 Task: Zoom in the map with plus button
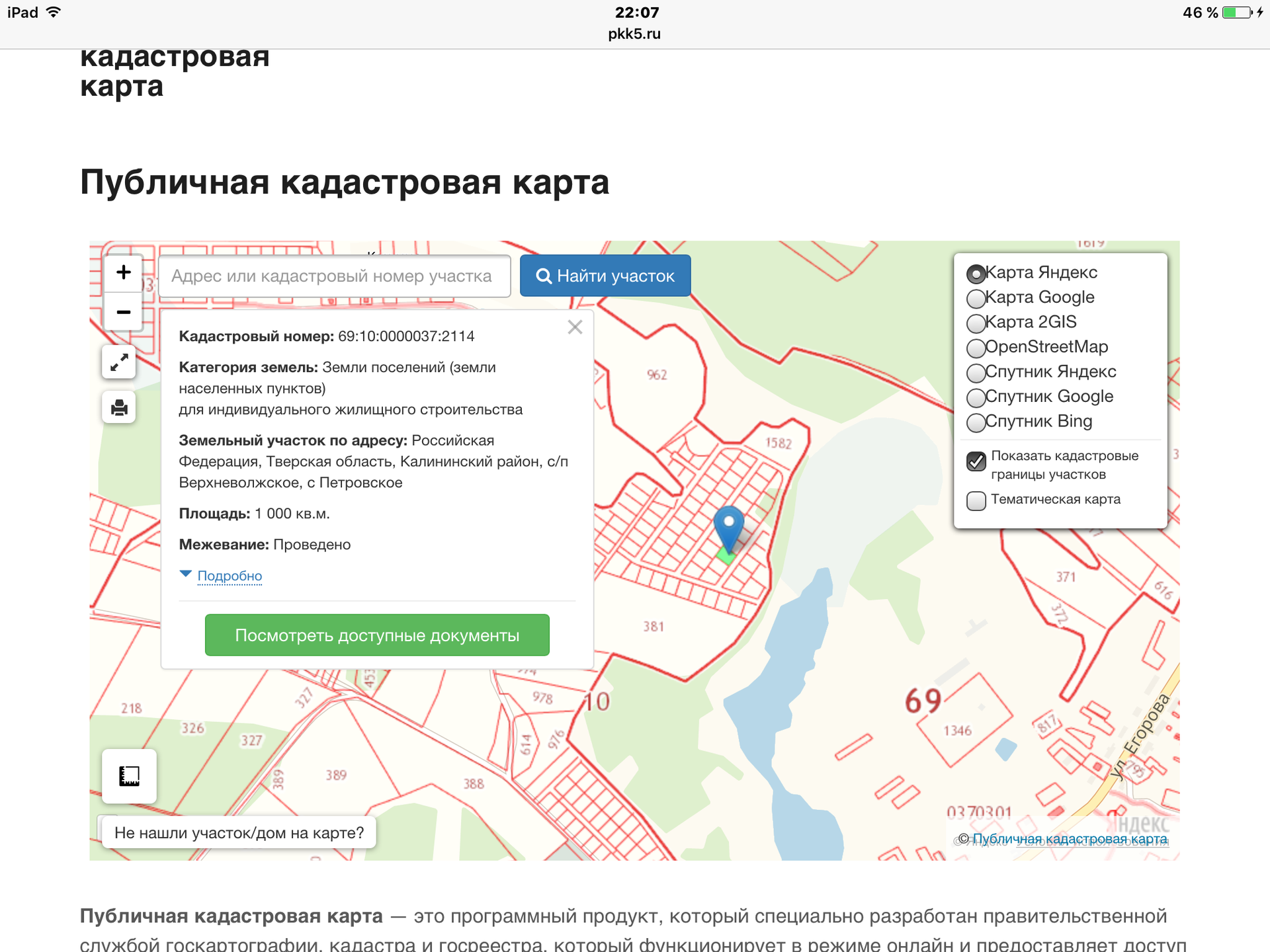124,272
